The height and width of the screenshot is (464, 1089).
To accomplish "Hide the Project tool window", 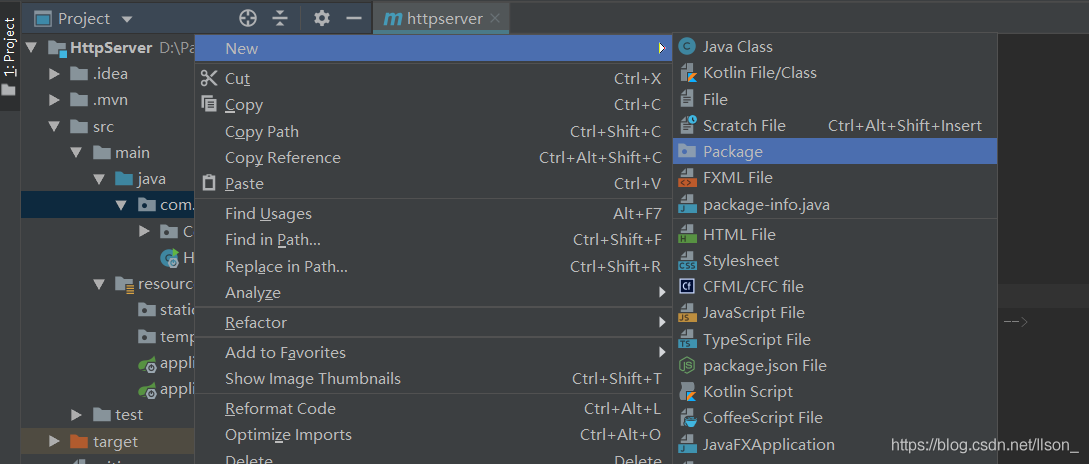I will [x=353, y=18].
